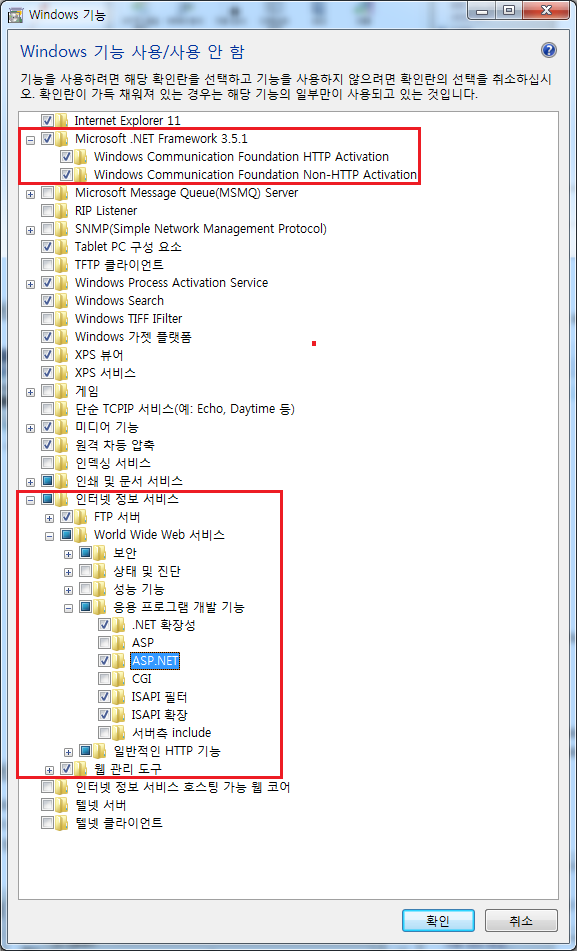
Task: Check the ASP checkbox
Action: (104, 642)
